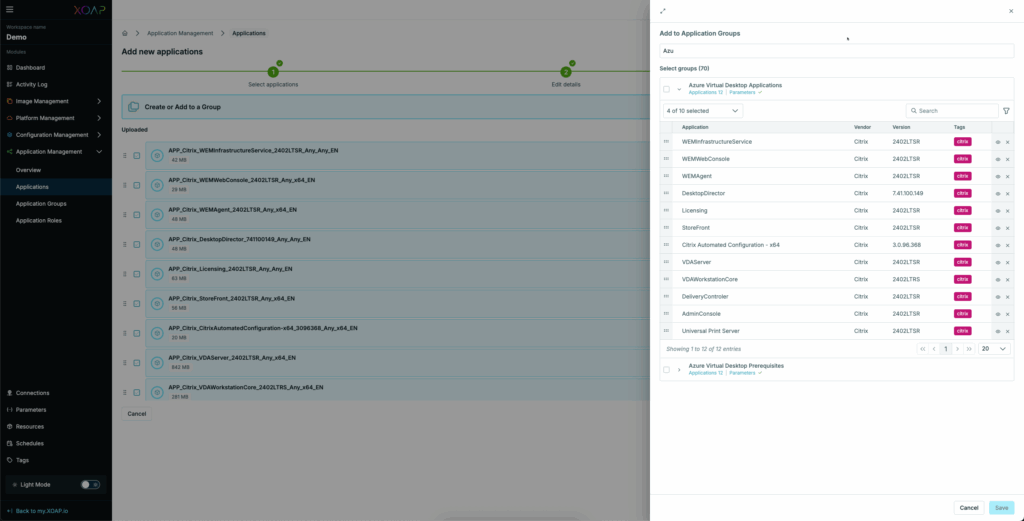Remove StoreFront using its X icon
Viewport: 1024px width, 521px height.
(x=1007, y=228)
